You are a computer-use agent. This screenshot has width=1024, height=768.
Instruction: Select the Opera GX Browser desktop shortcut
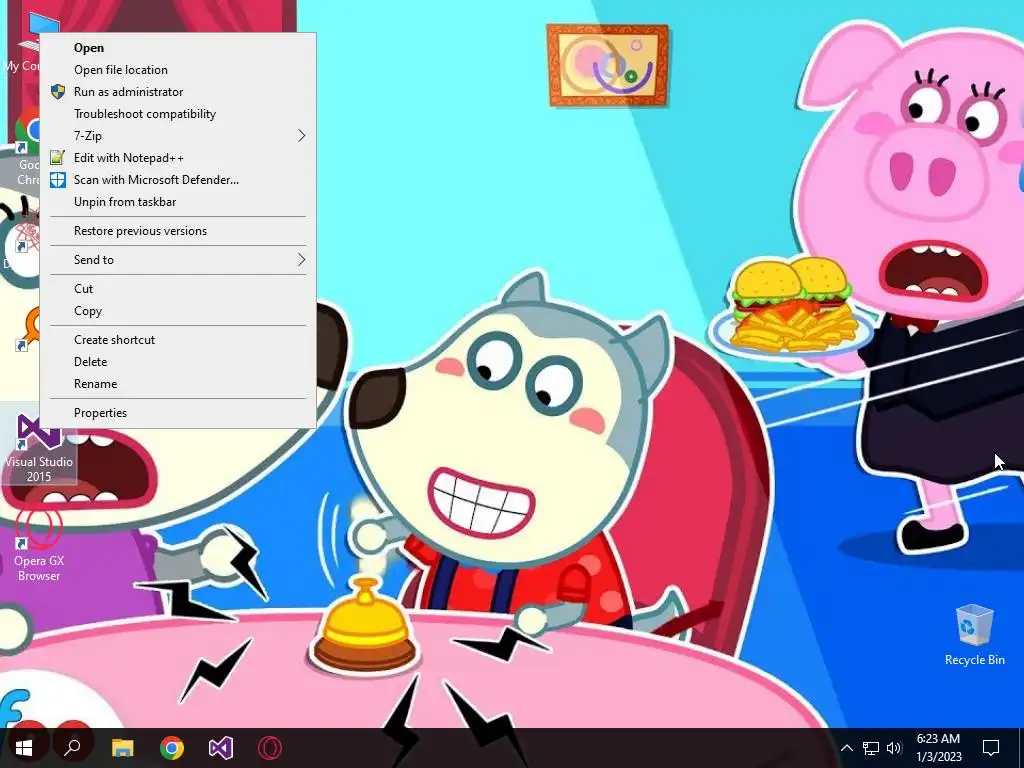(x=39, y=545)
